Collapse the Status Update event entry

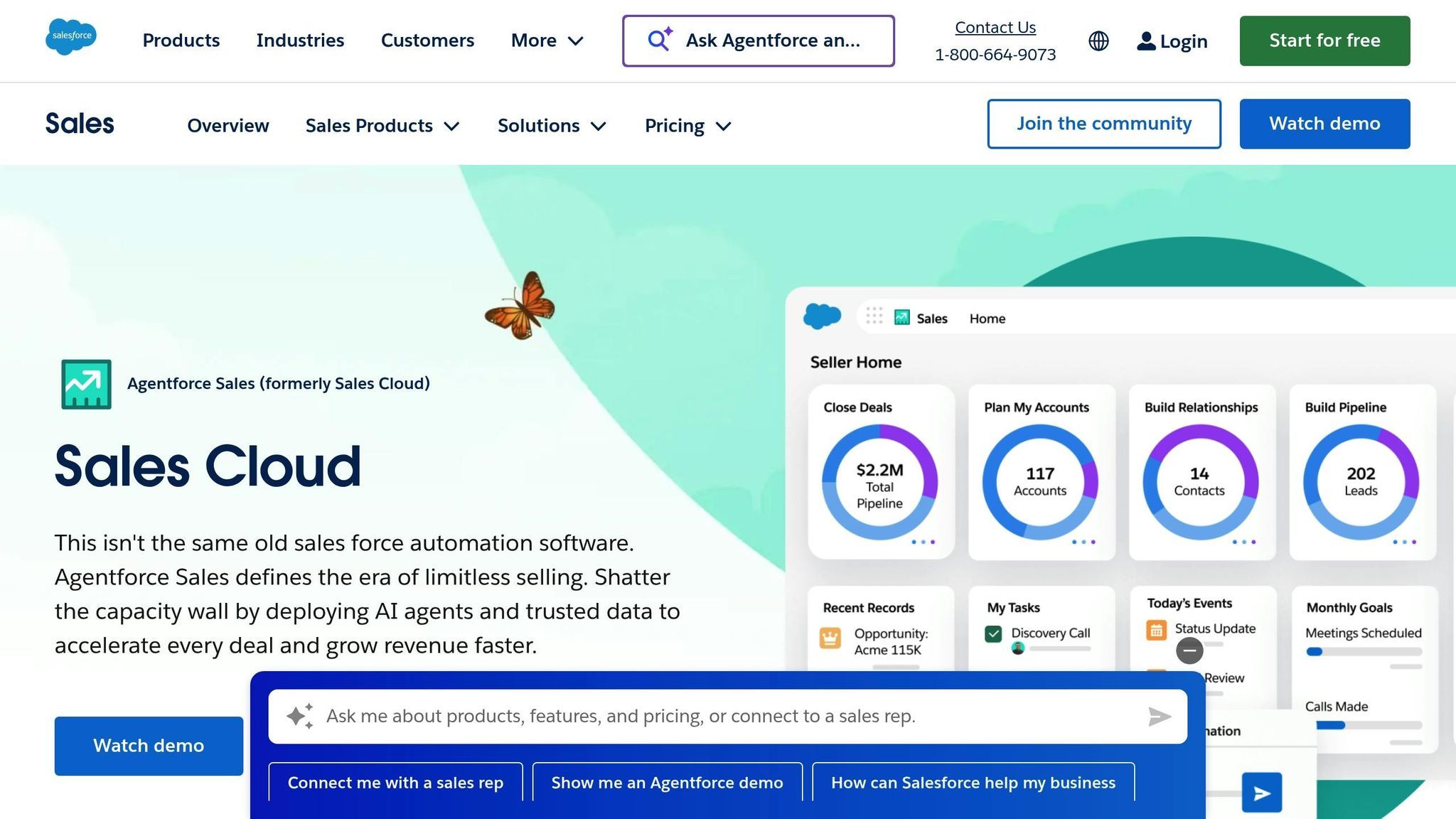point(1189,651)
